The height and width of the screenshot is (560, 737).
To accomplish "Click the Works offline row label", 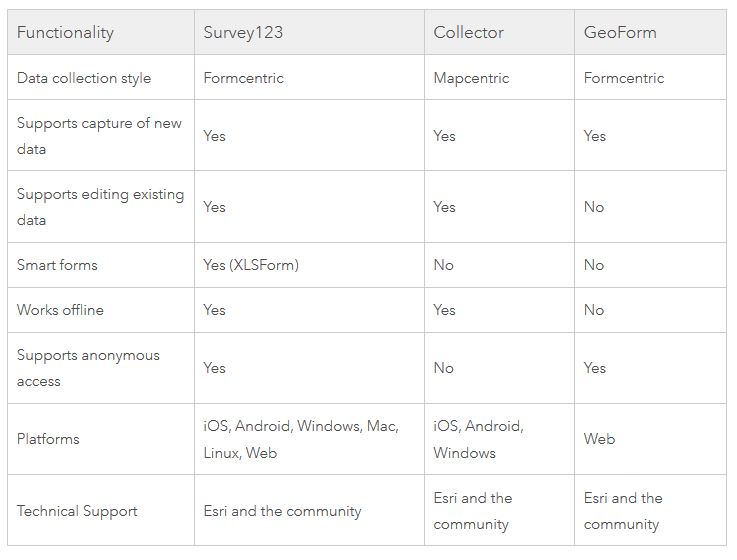I will (60, 310).
